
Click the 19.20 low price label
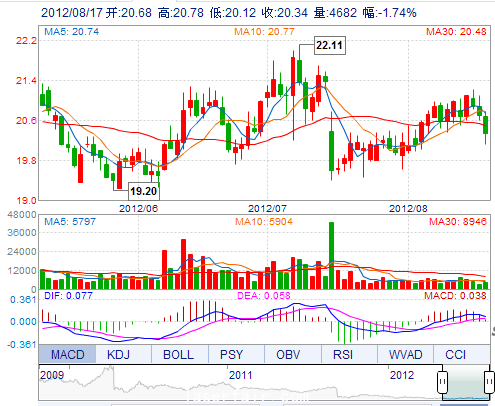click(144, 191)
